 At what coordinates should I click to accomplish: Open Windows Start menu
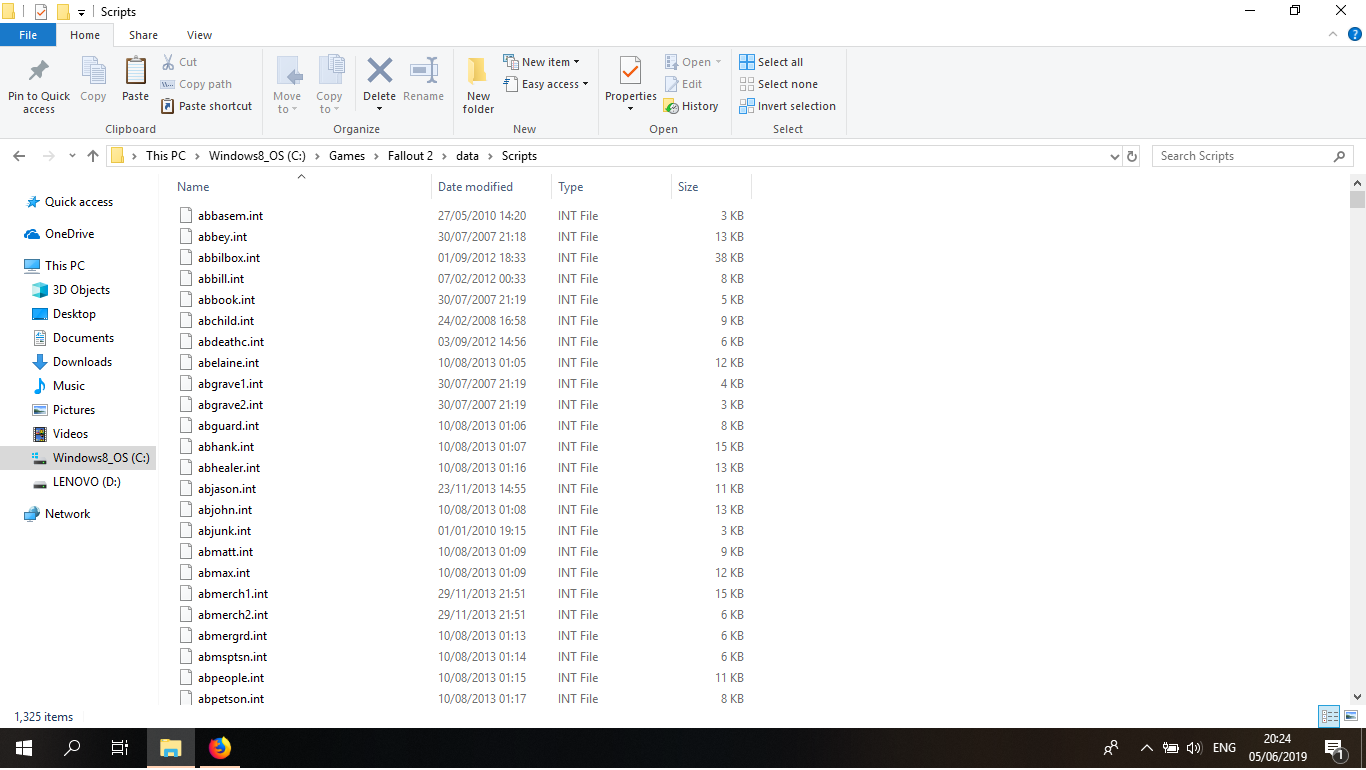coord(24,748)
